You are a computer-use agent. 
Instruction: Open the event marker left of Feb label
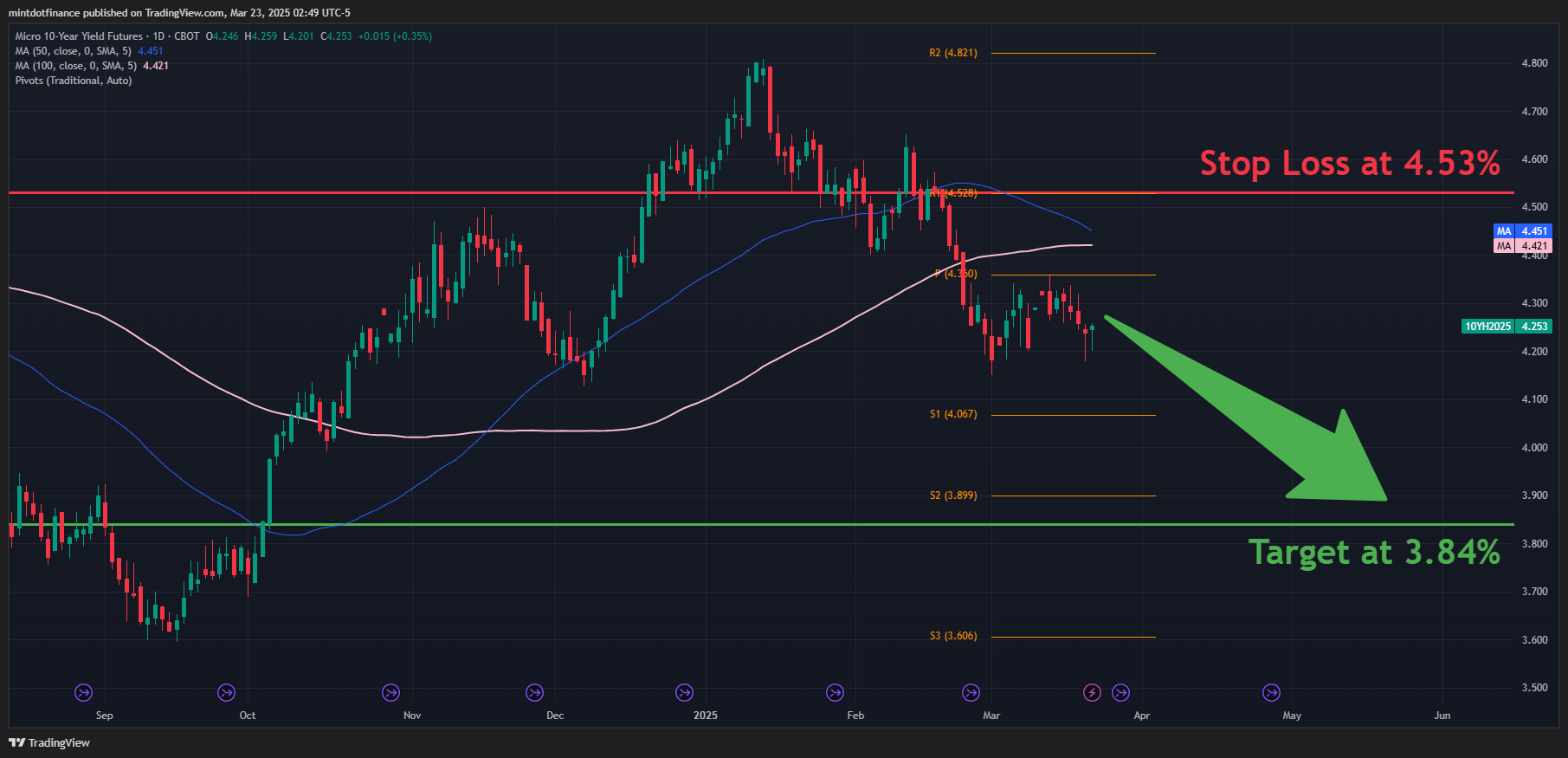pyautogui.click(x=835, y=692)
